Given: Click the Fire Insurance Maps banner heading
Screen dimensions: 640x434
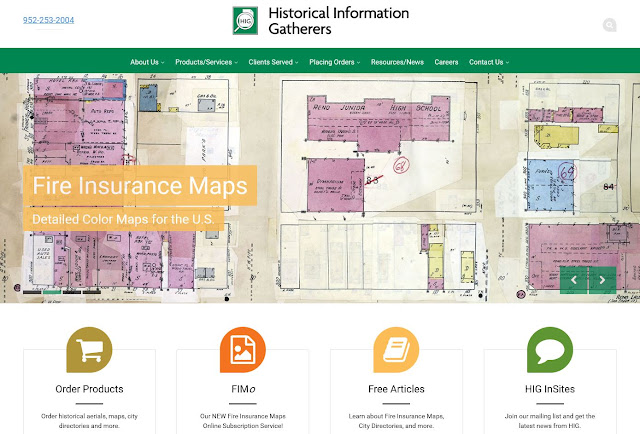Looking at the screenshot, I should tap(140, 185).
